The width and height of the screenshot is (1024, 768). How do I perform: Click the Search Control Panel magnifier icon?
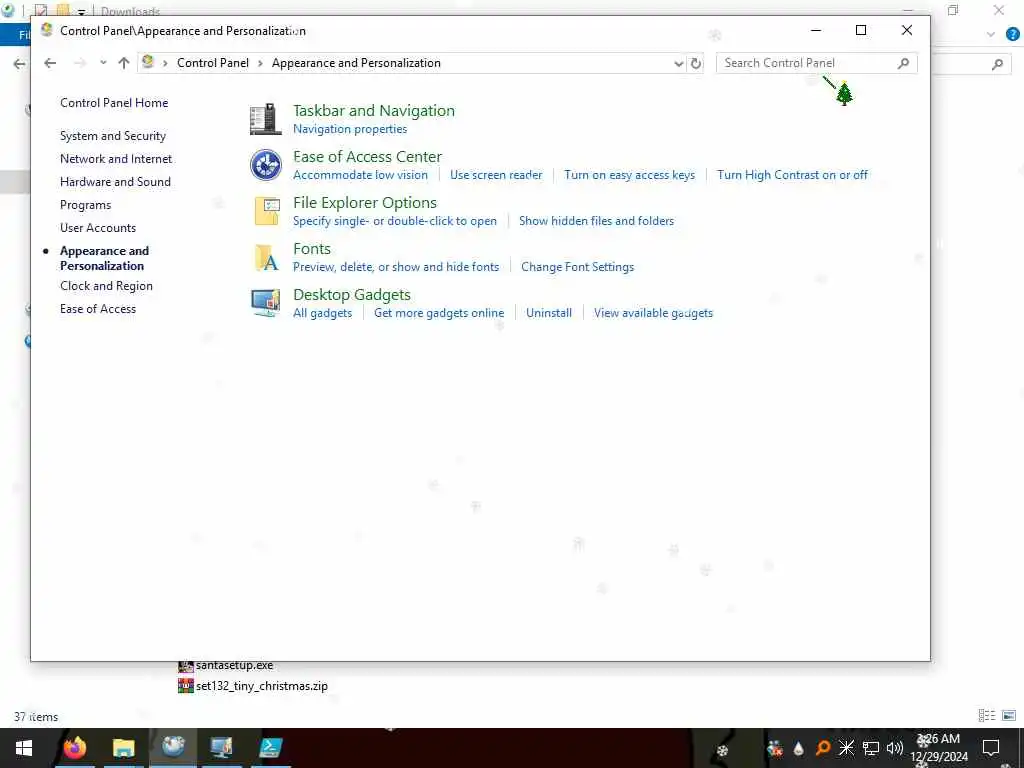(x=903, y=63)
